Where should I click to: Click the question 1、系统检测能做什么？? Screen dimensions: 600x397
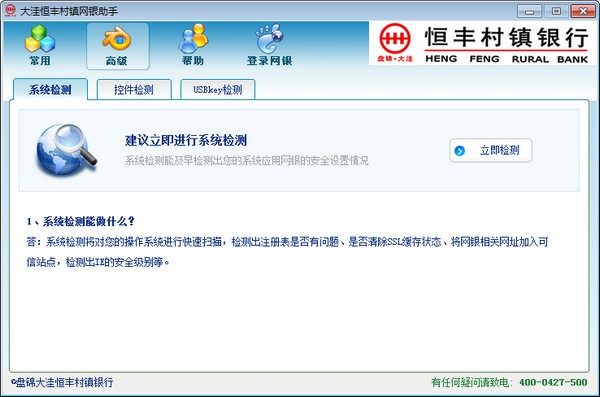(x=81, y=221)
